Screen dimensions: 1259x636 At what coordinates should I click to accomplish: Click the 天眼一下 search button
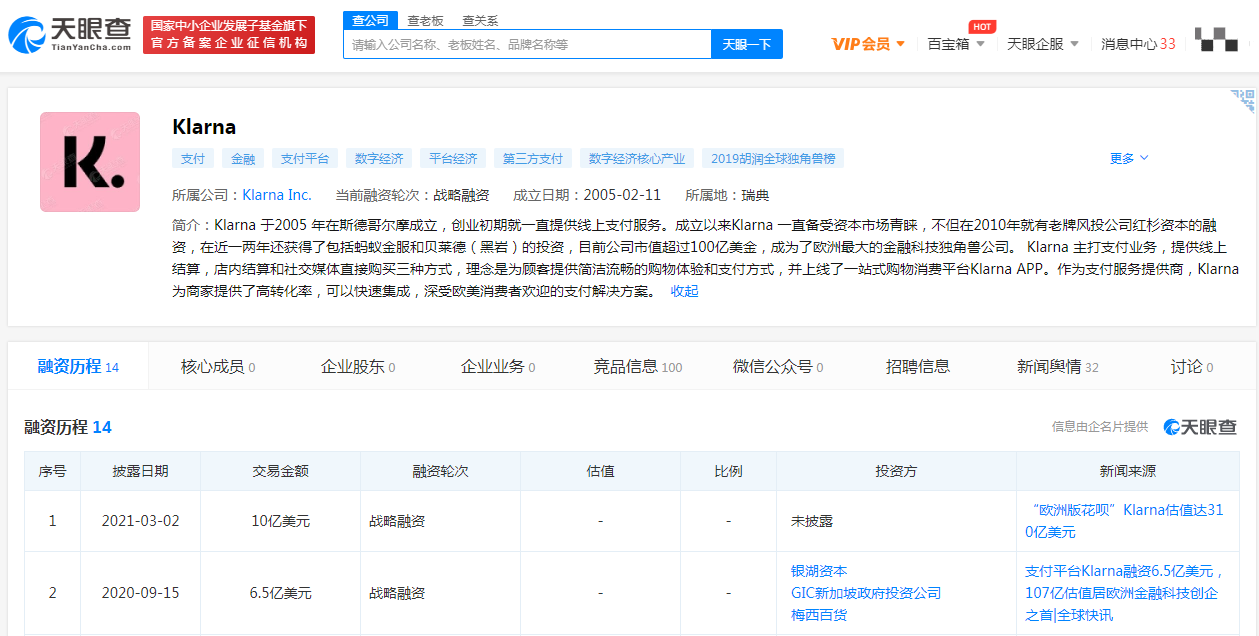(x=746, y=44)
